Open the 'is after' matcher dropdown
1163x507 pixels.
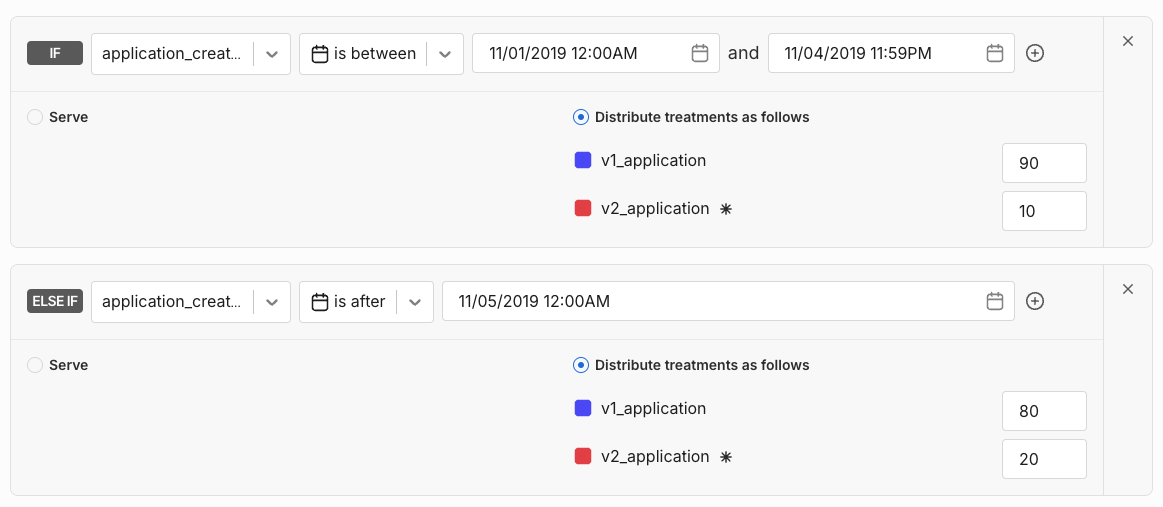click(415, 302)
